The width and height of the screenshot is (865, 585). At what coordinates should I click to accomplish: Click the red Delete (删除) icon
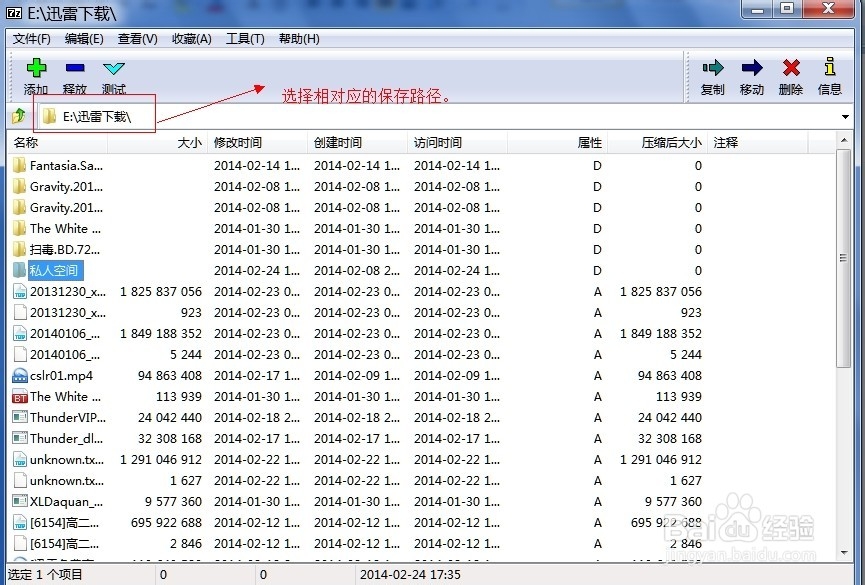(x=791, y=68)
